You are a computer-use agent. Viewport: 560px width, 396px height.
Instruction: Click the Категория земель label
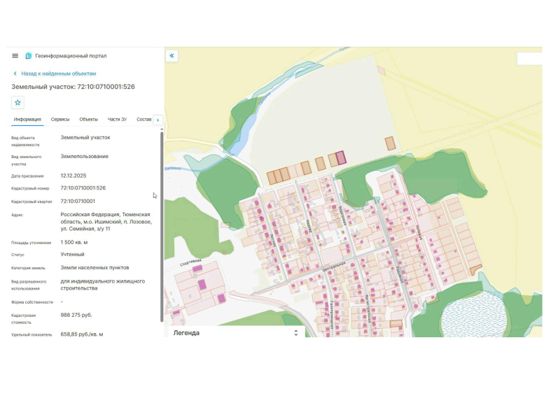point(28,268)
